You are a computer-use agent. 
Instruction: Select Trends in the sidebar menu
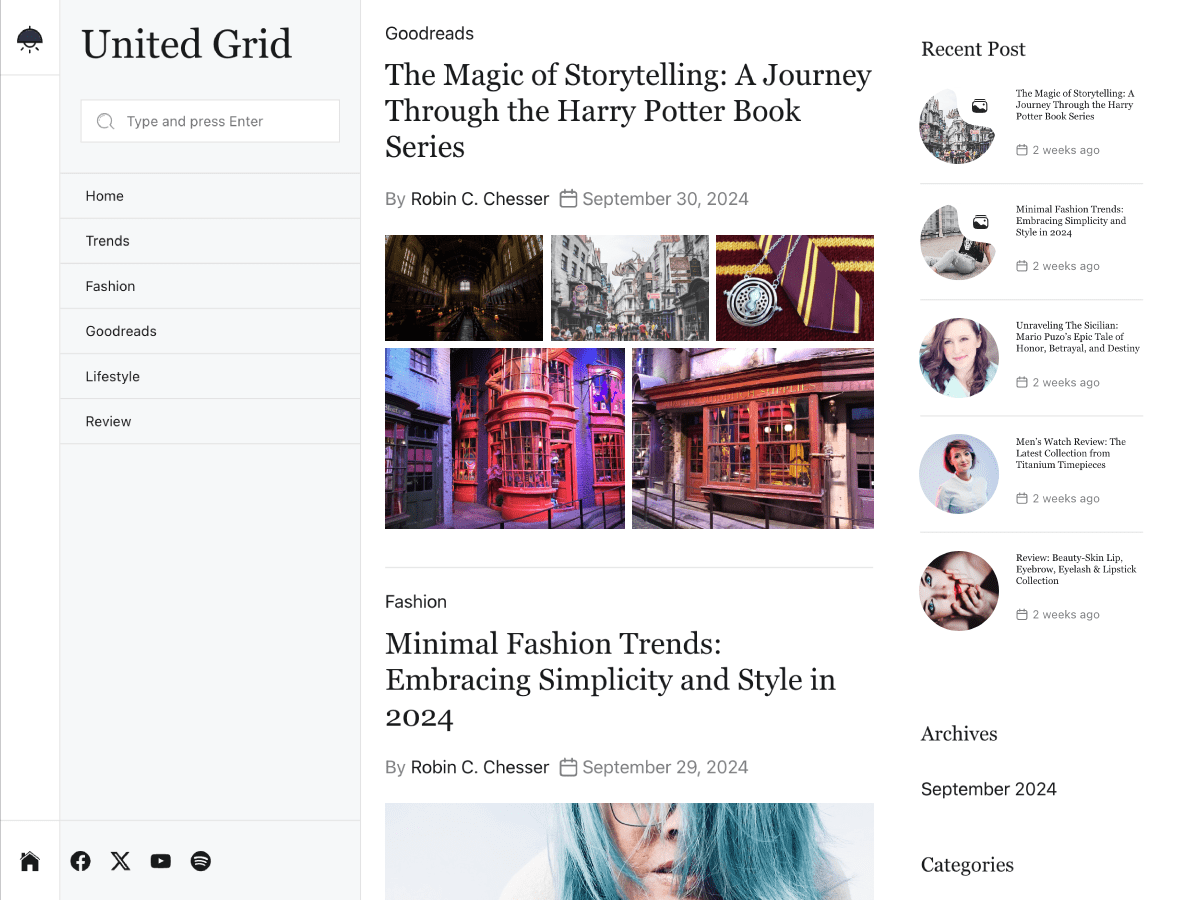click(107, 241)
